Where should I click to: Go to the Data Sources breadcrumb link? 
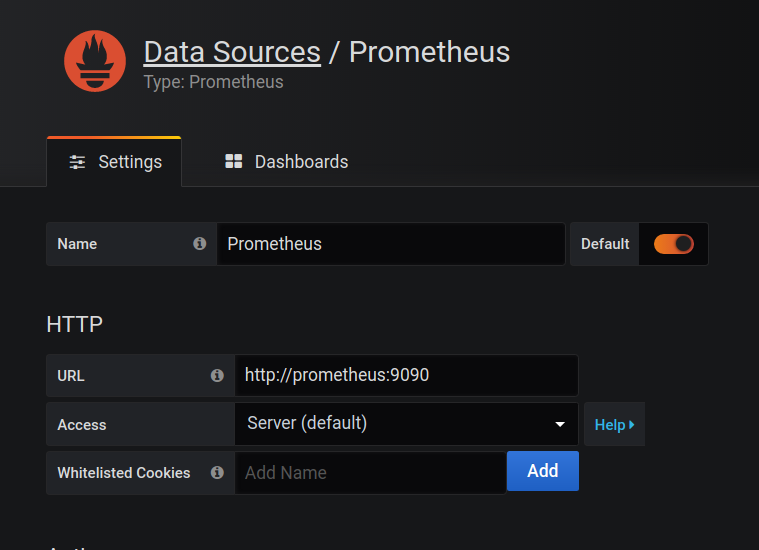point(232,52)
